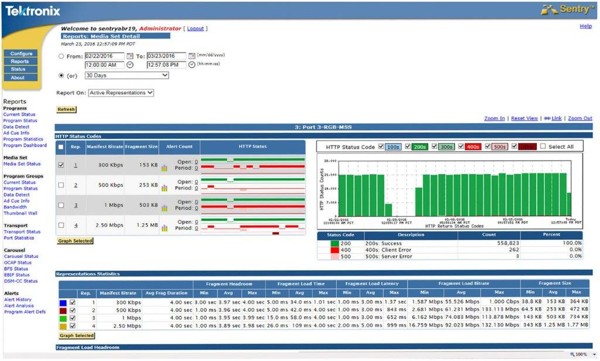Click the Zoom Out link
The height and width of the screenshot is (361, 600).
pyautogui.click(x=580, y=118)
